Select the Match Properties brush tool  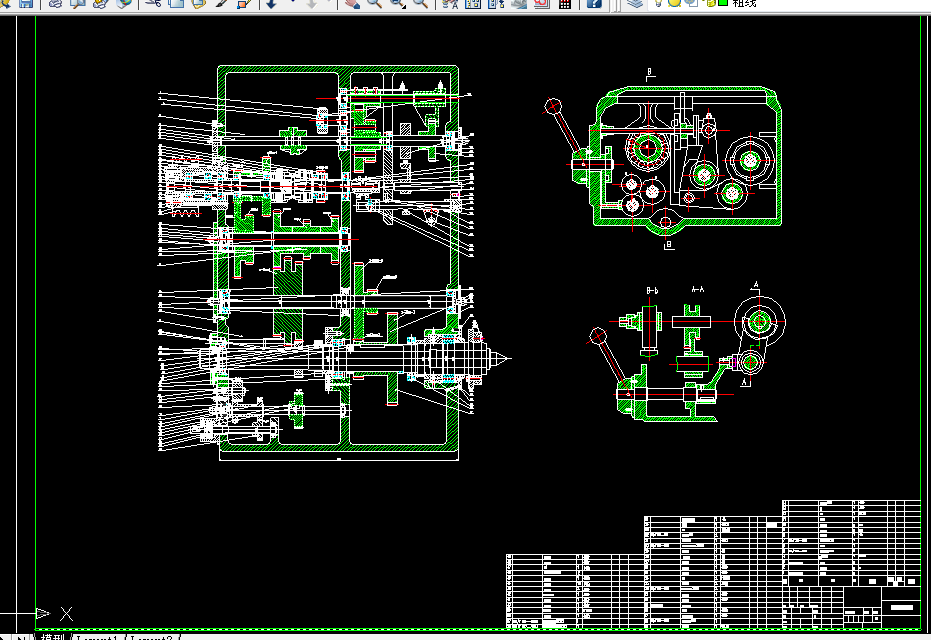click(x=221, y=4)
